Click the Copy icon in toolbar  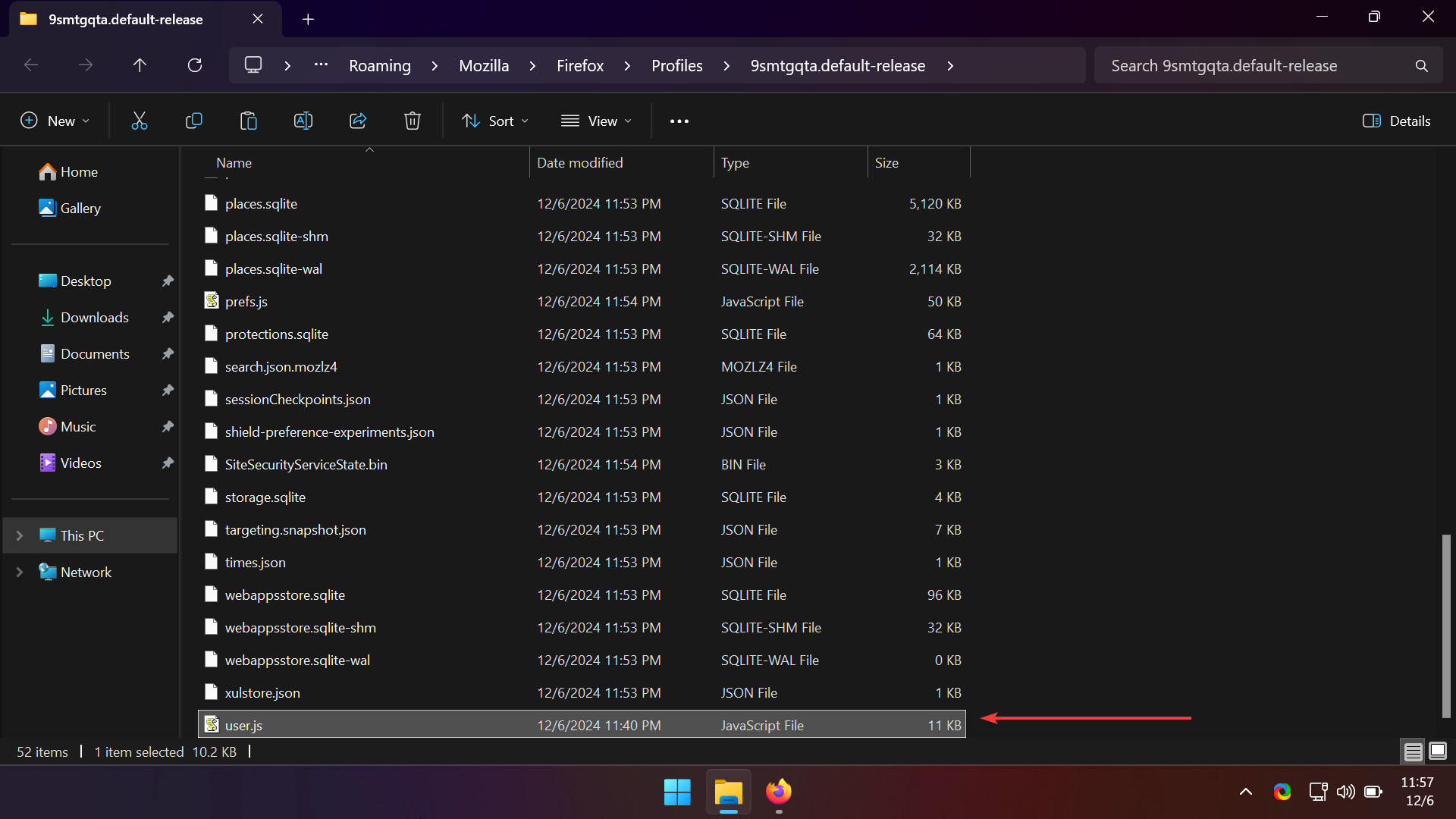pyautogui.click(x=194, y=121)
